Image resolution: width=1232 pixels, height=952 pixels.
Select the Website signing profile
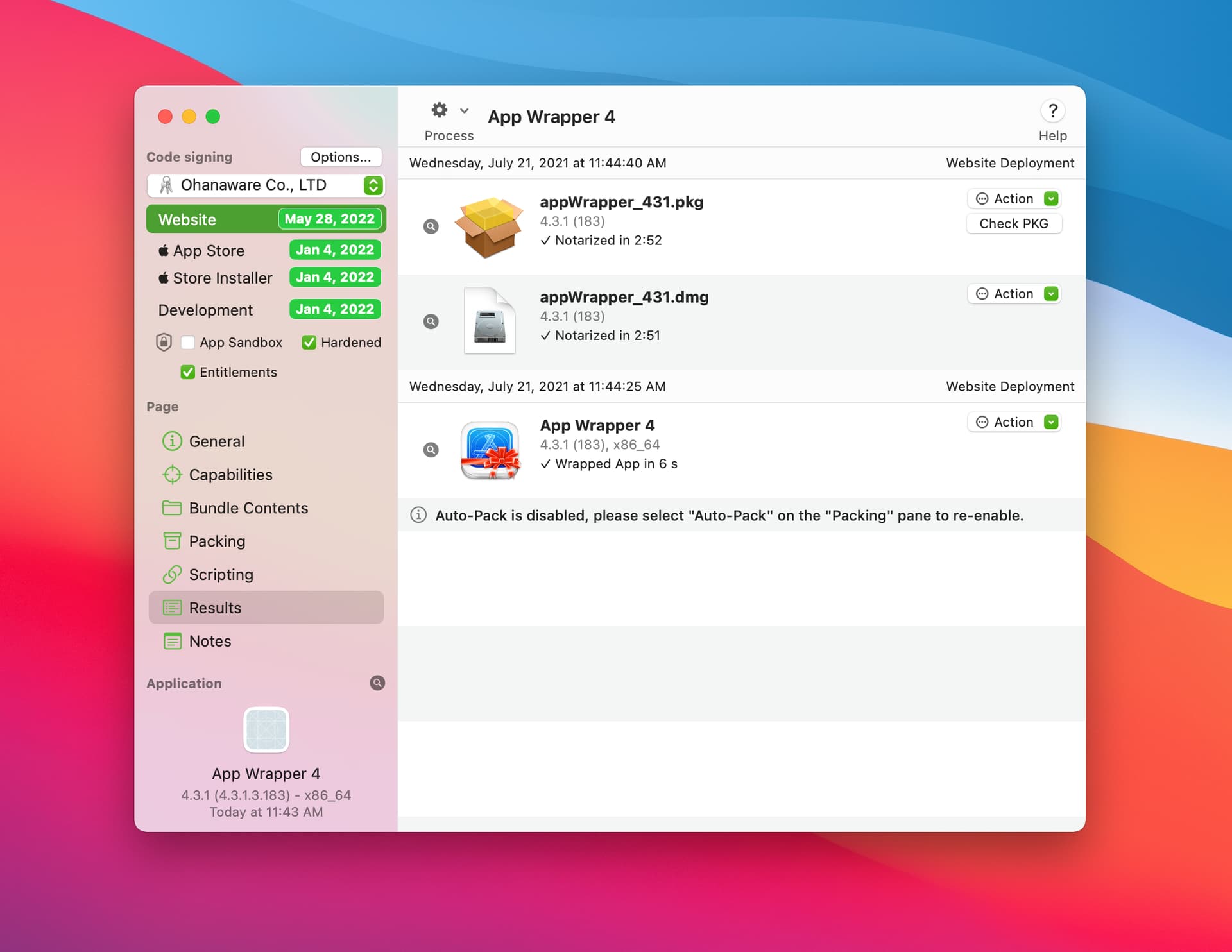click(x=266, y=219)
